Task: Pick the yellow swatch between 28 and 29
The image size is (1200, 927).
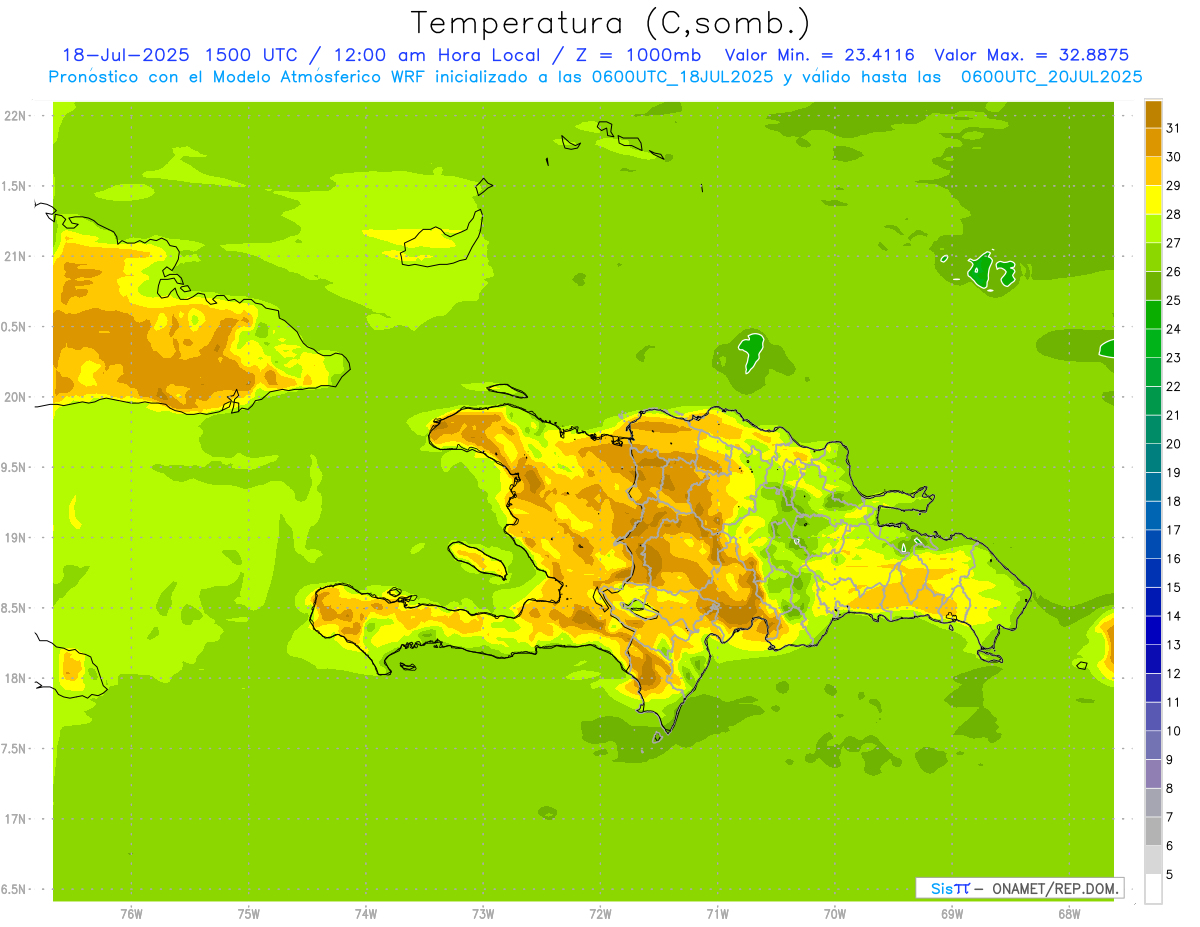Action: 1153,200
